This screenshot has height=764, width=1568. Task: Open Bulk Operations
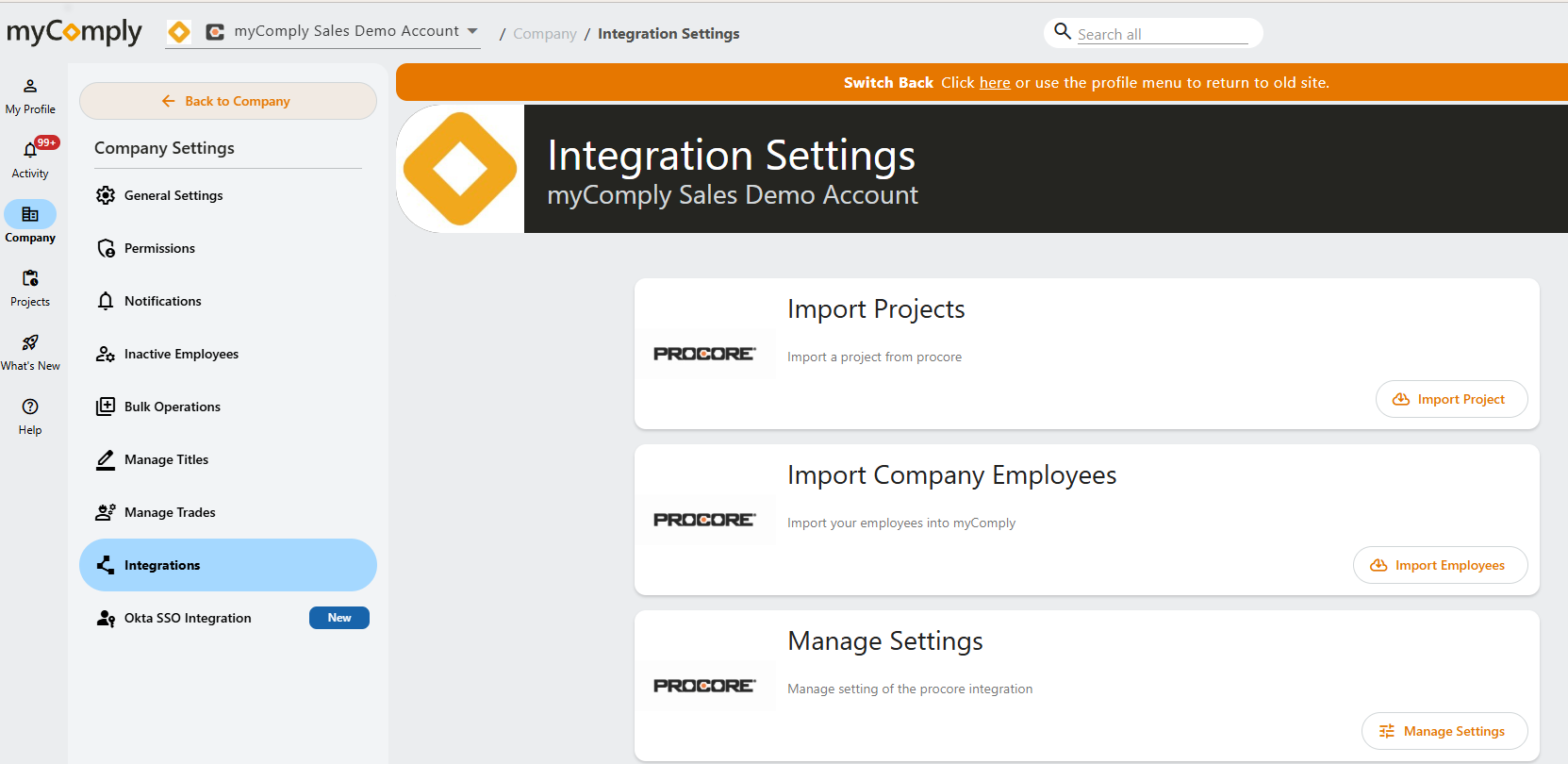click(x=228, y=407)
